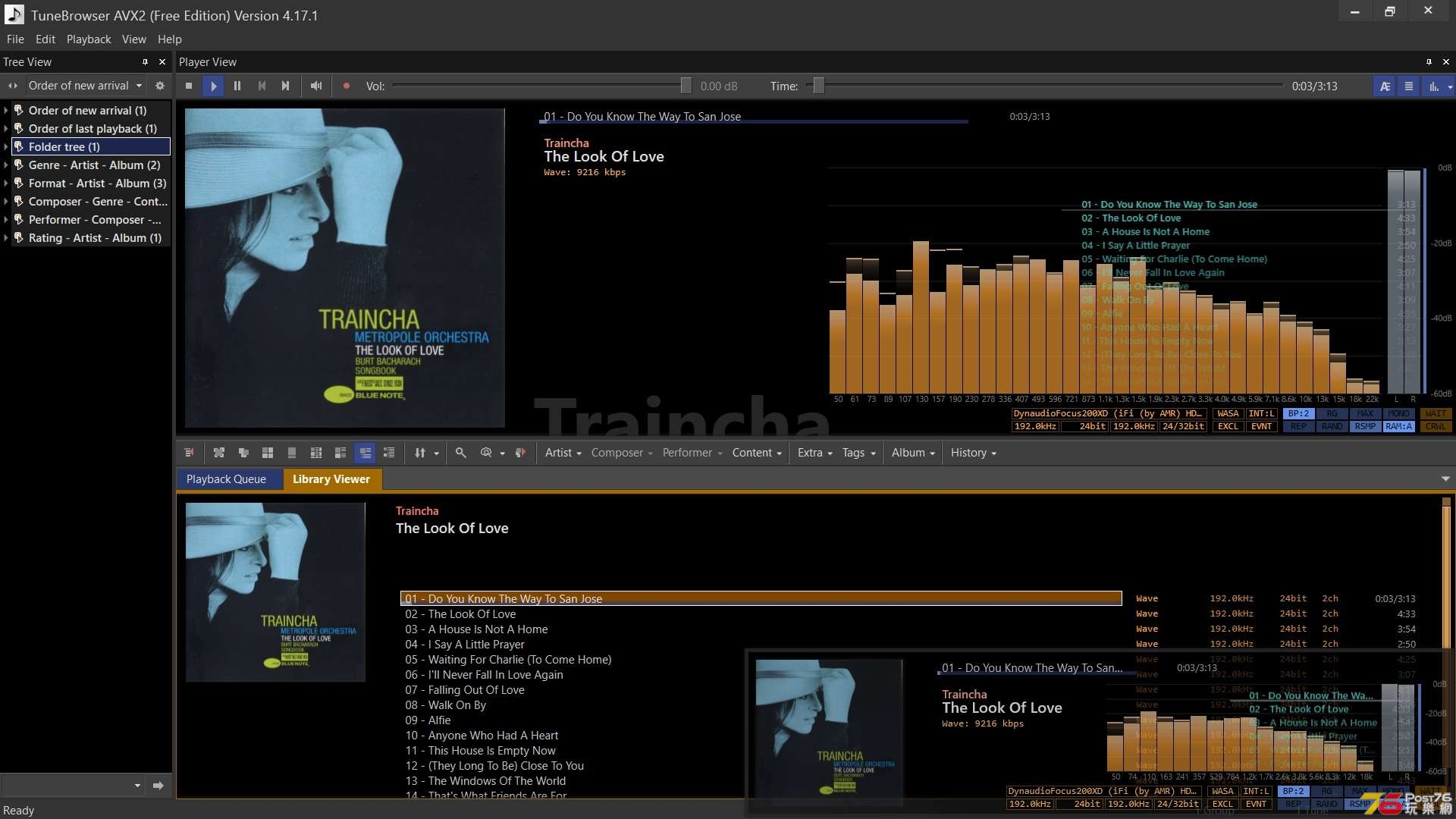The height and width of the screenshot is (819, 1456).
Task: Toggle the REP repeat indicator
Action: pos(1298,426)
